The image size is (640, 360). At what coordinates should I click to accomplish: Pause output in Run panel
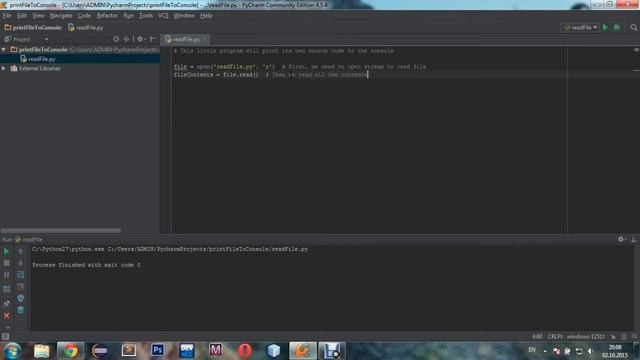point(6,275)
